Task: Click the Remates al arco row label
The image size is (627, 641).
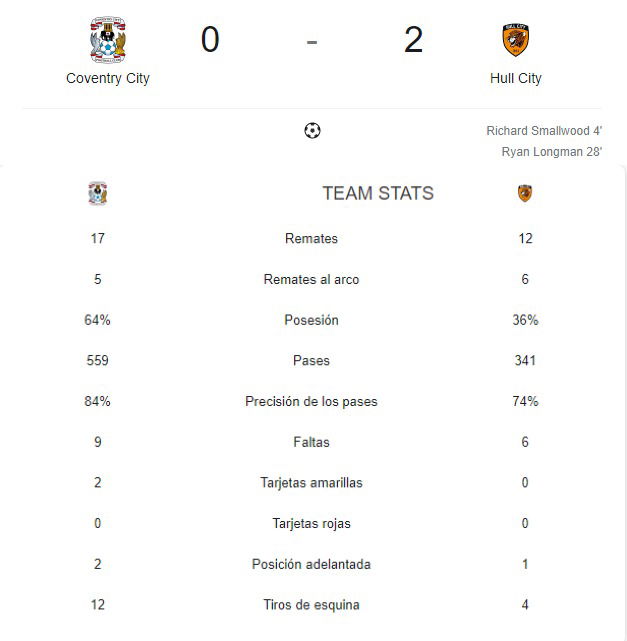Action: pyautogui.click(x=311, y=279)
